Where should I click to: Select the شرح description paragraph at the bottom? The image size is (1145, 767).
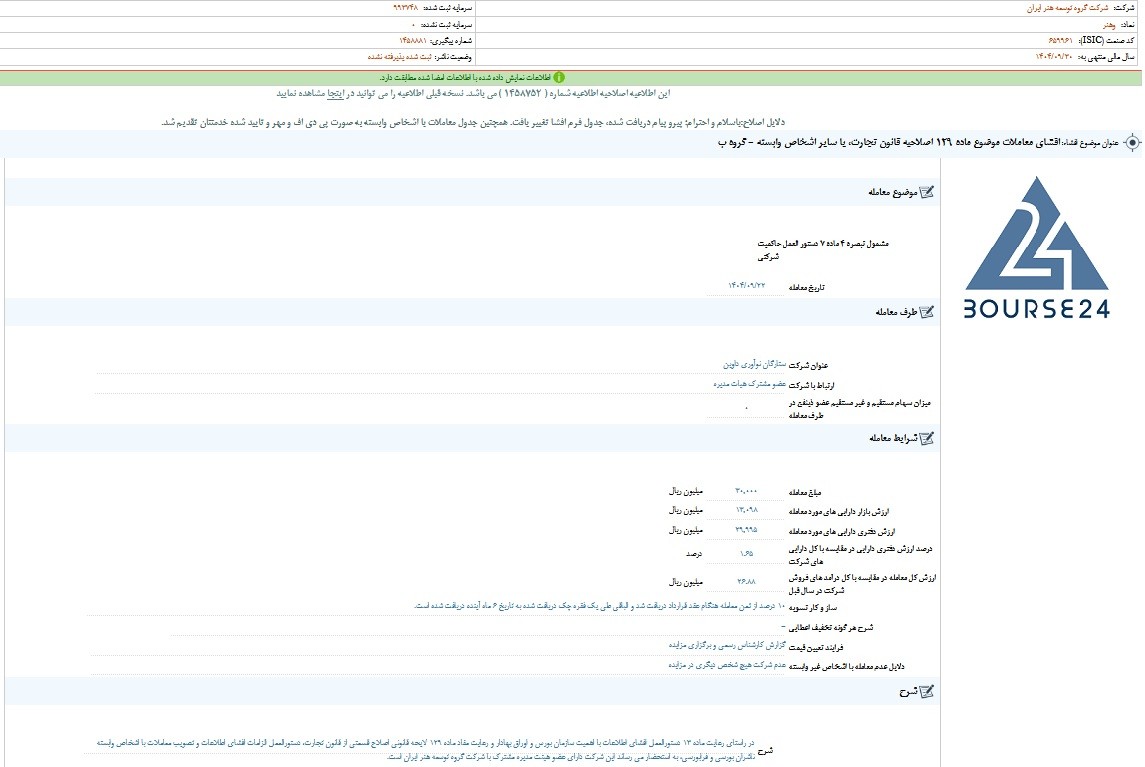point(426,749)
